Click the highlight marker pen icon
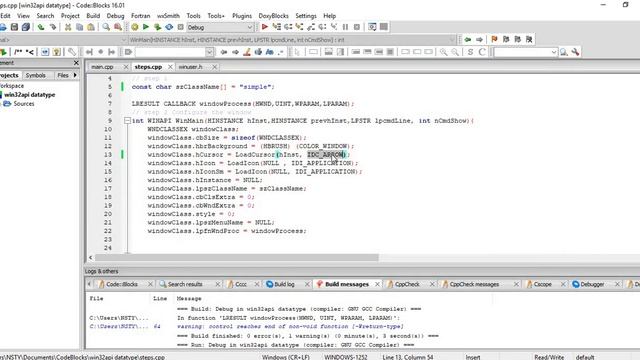640x360 pixels. (x=247, y=52)
